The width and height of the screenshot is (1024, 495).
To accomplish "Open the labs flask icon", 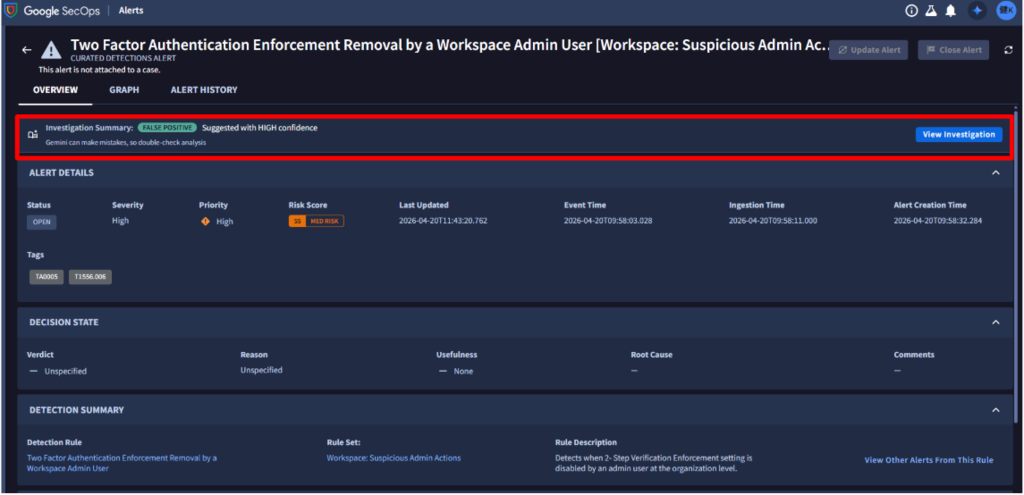I will point(931,10).
